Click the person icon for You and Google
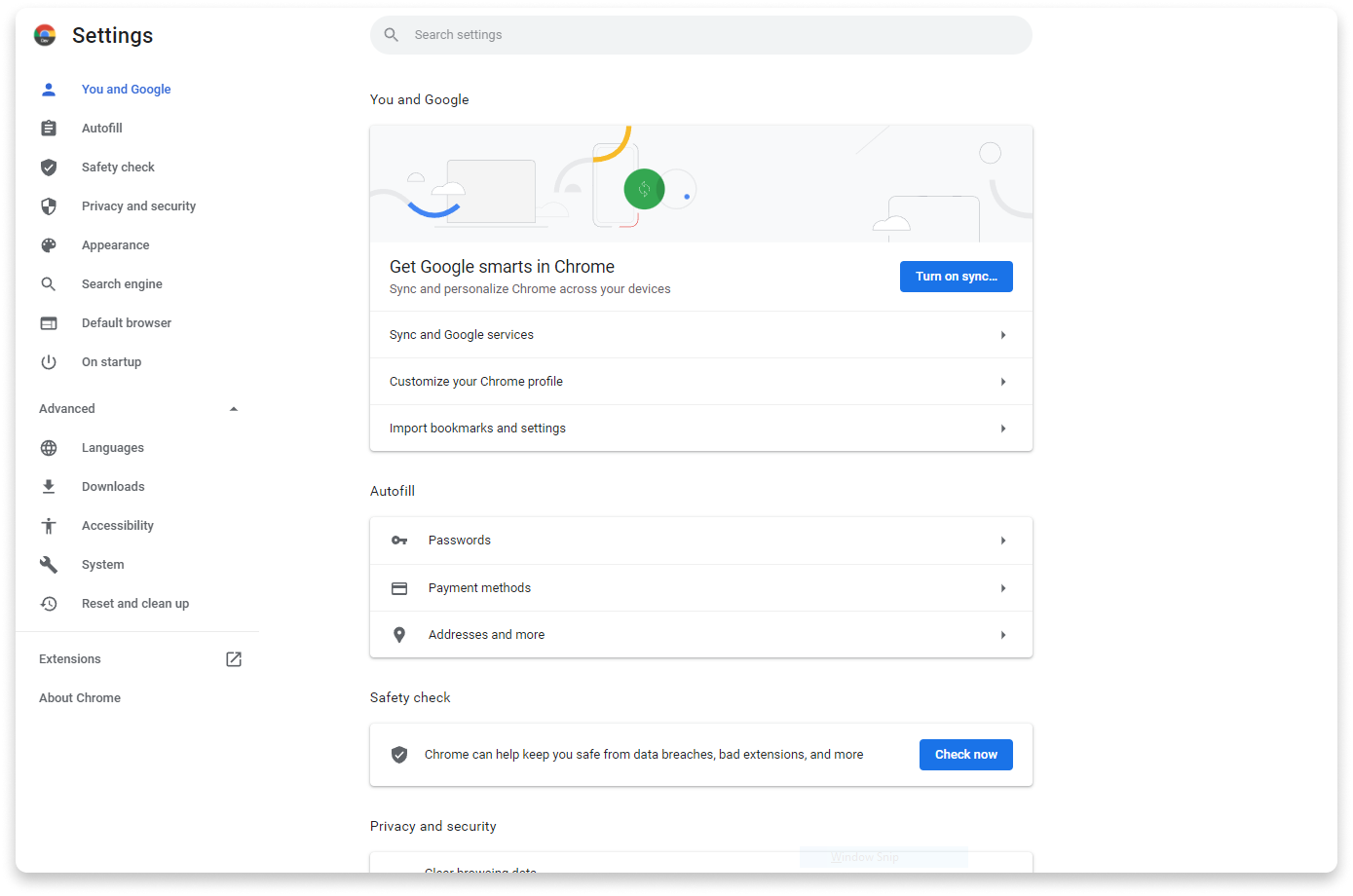Image resolution: width=1353 pixels, height=896 pixels. click(x=49, y=90)
